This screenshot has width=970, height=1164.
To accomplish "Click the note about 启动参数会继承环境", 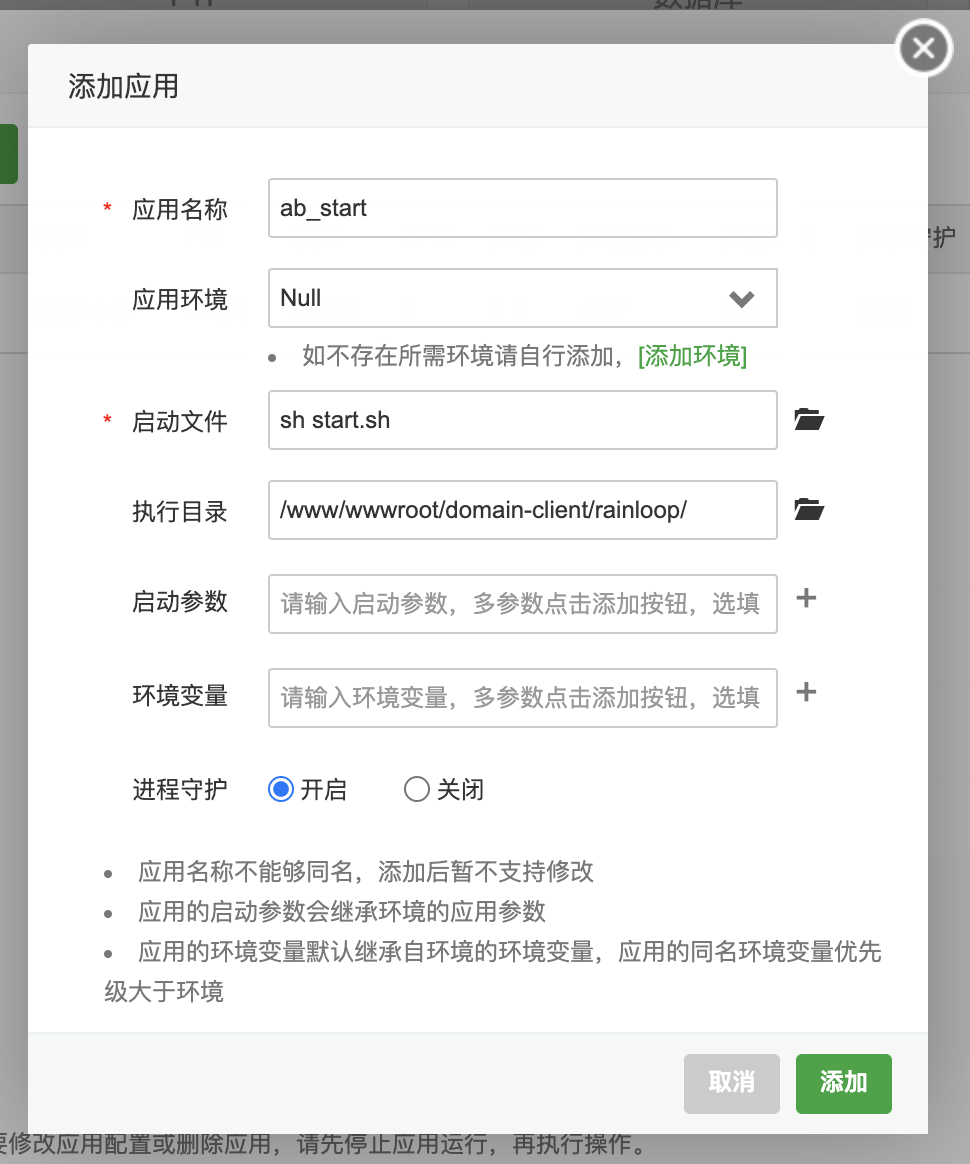I will (342, 912).
